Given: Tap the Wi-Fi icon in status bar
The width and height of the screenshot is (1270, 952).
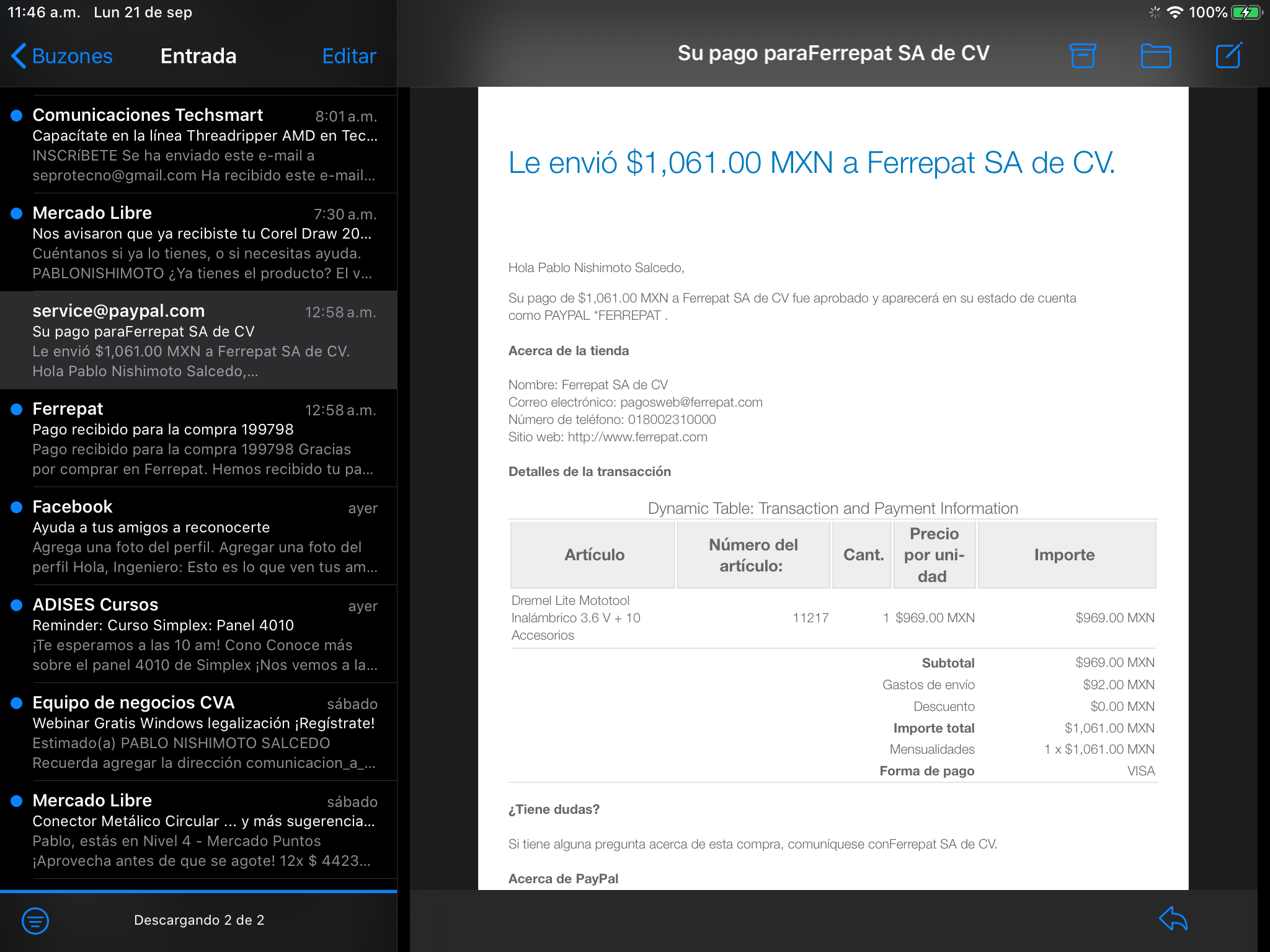Looking at the screenshot, I should tap(1175, 12).
